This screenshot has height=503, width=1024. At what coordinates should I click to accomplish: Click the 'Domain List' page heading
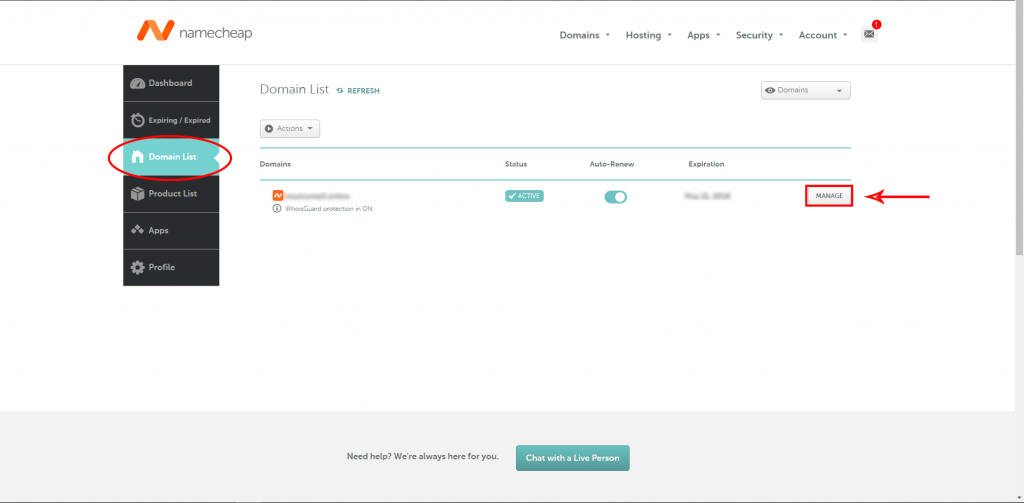[295, 89]
